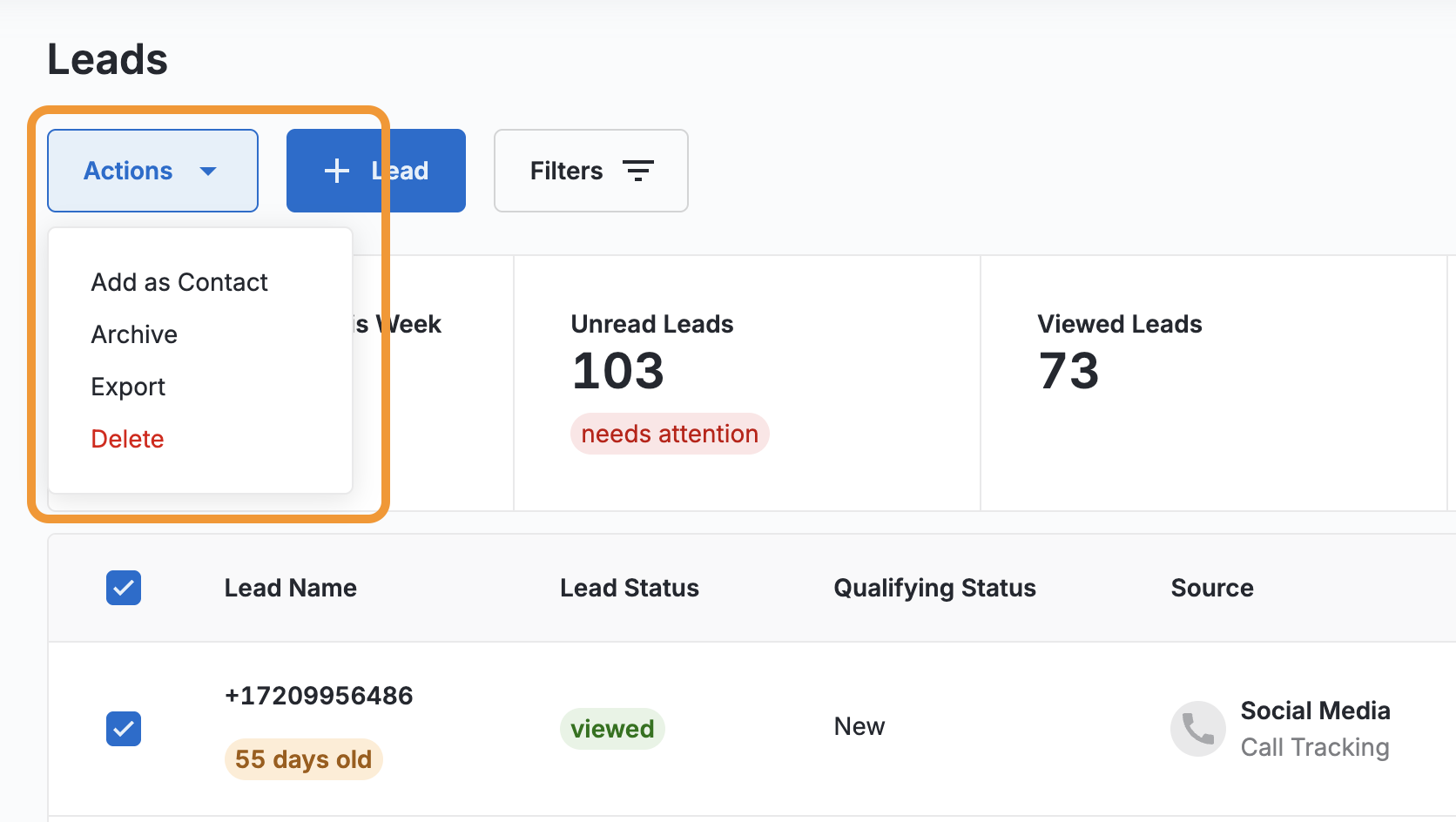Uncheck the select-all leads checkbox

[x=124, y=588]
